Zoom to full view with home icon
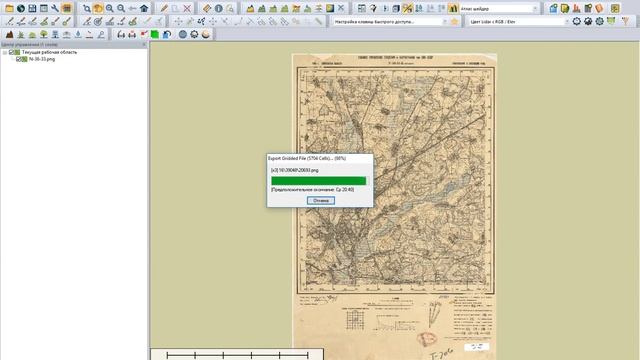Viewport: 640px width, 360px height. 144,8
